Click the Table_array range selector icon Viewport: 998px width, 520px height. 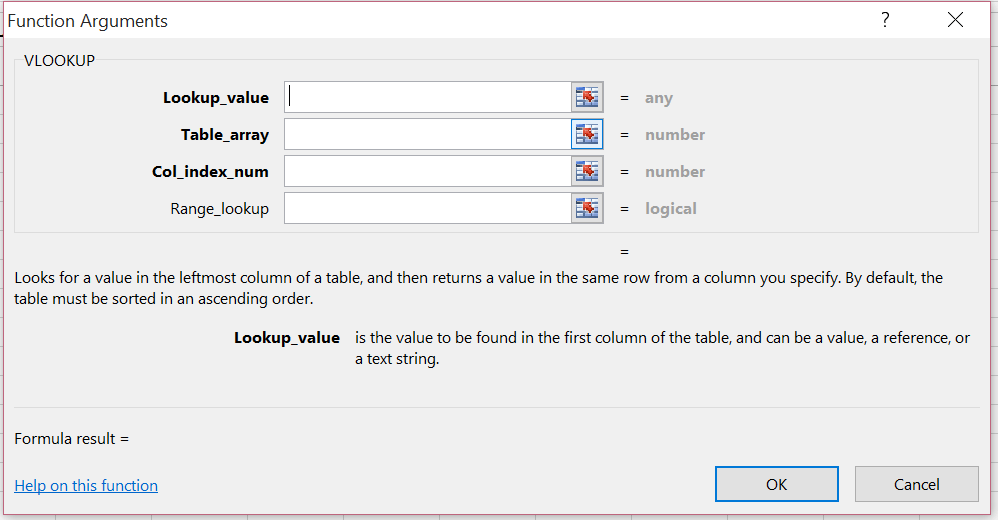click(587, 134)
